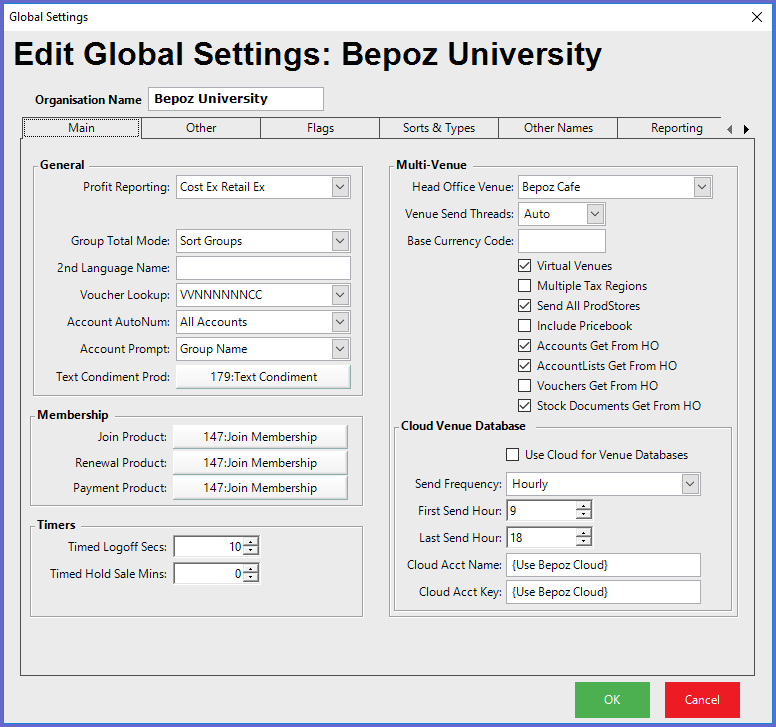Click the Join Product button
This screenshot has width=776, height=727.
pos(260,437)
